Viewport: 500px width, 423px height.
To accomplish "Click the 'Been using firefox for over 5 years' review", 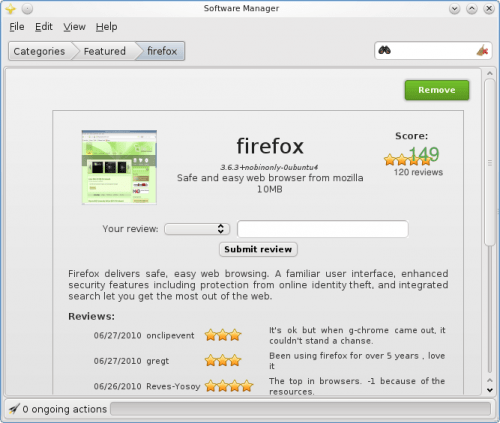I will click(x=357, y=361).
